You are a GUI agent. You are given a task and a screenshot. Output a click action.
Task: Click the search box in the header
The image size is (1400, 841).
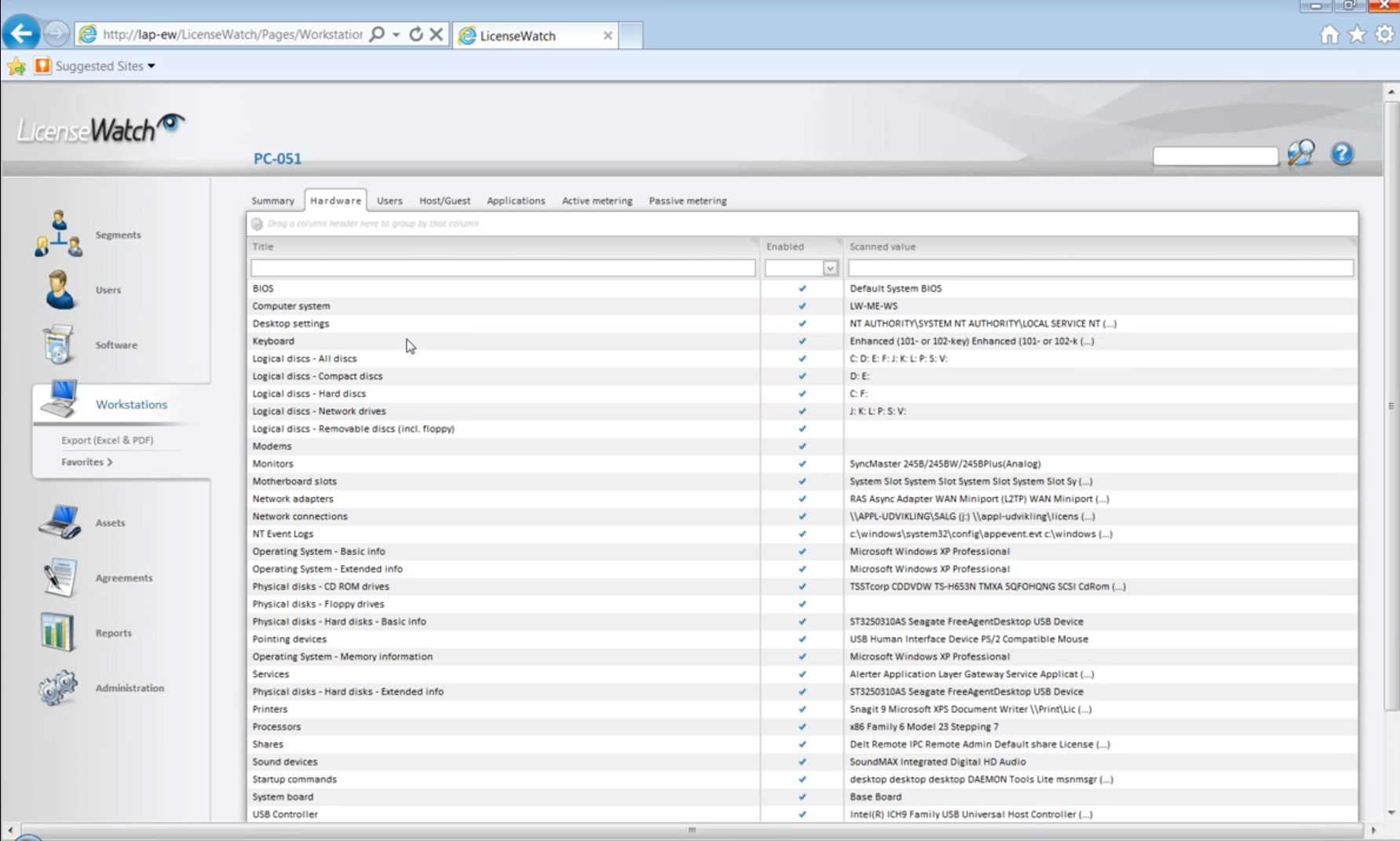(x=1215, y=155)
